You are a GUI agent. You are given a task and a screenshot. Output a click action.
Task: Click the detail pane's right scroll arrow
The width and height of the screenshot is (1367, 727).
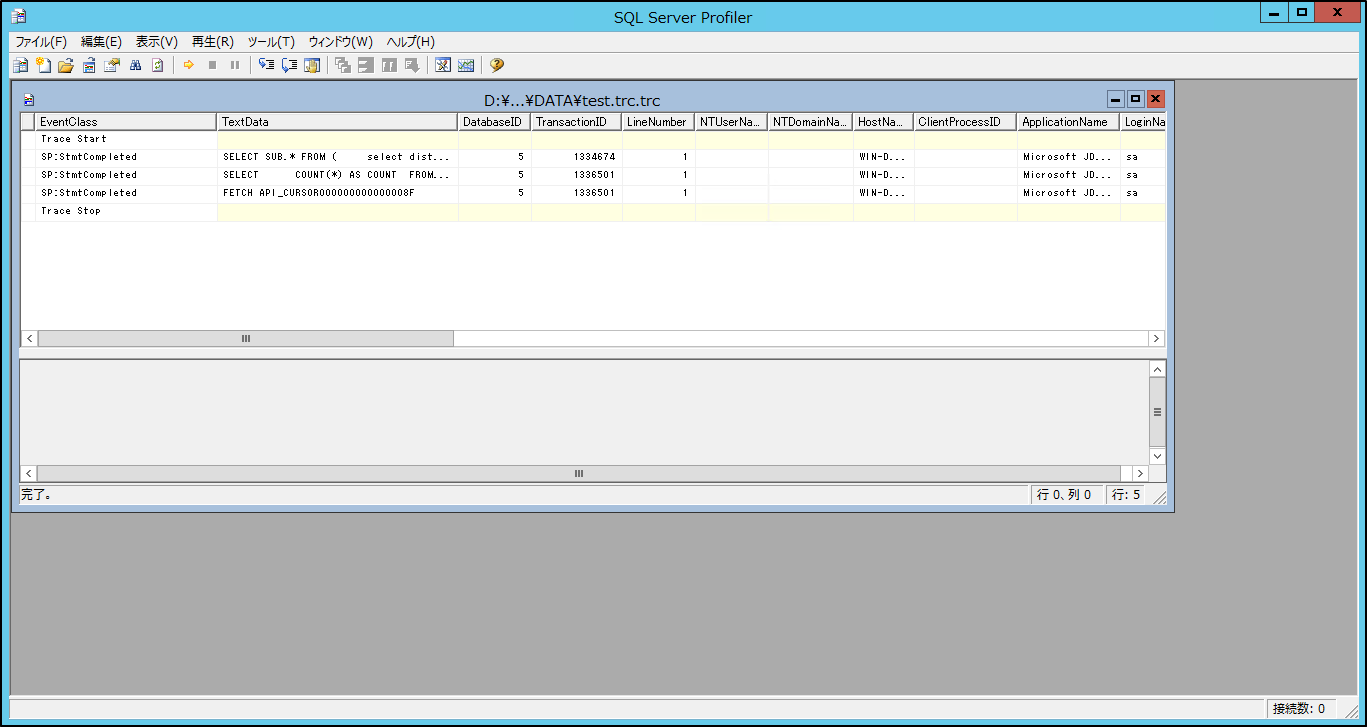[1140, 474]
